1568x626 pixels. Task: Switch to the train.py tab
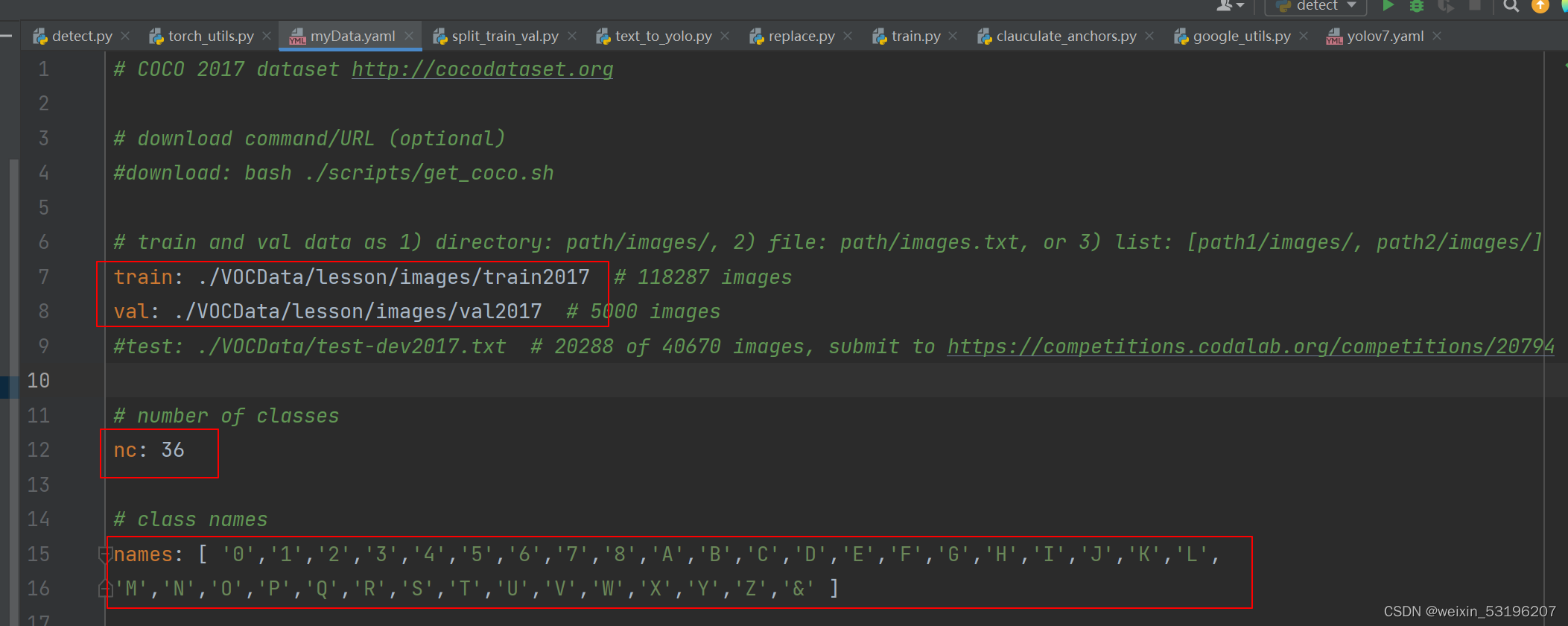915,36
